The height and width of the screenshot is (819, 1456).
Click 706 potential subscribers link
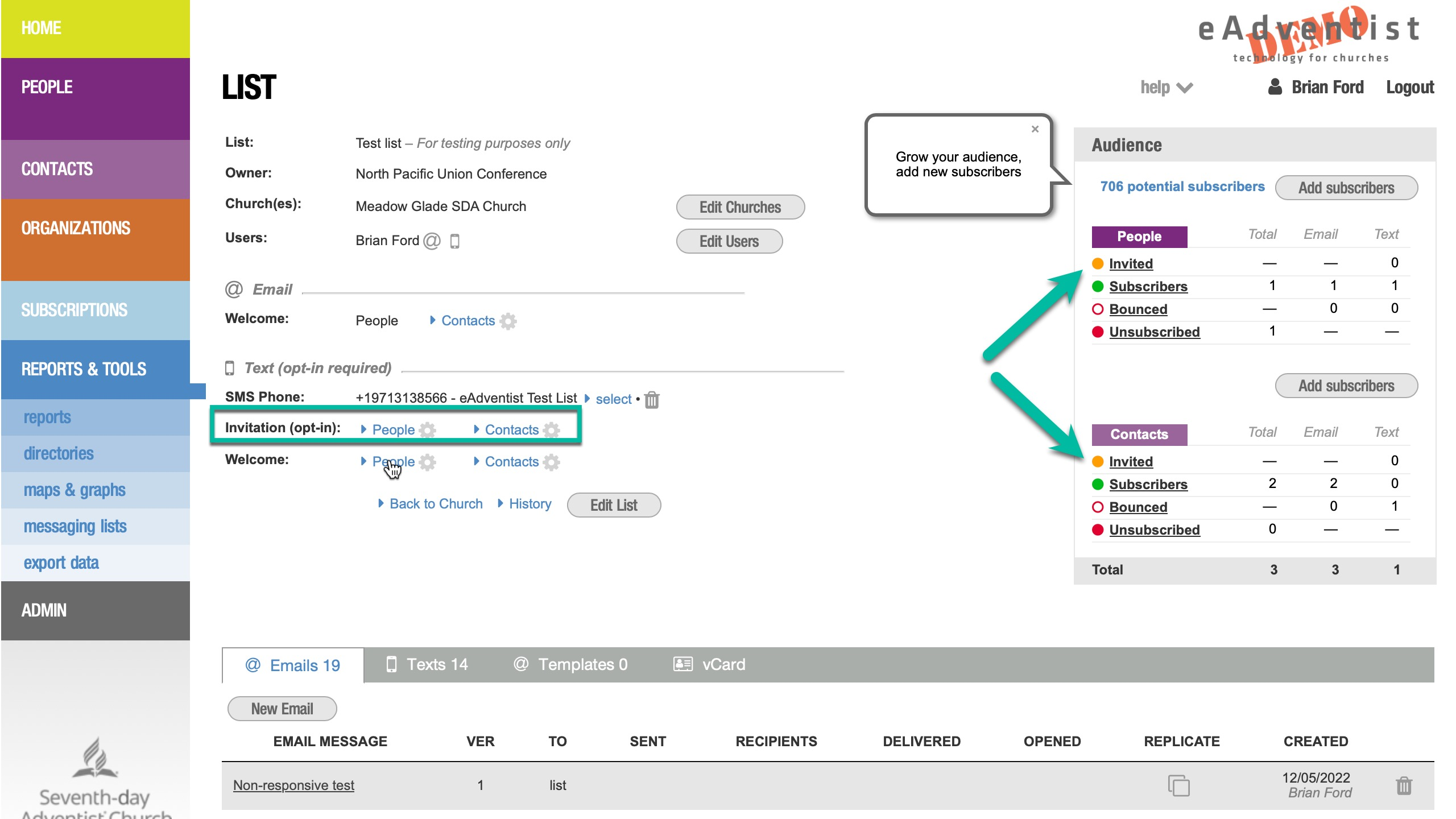(1182, 187)
